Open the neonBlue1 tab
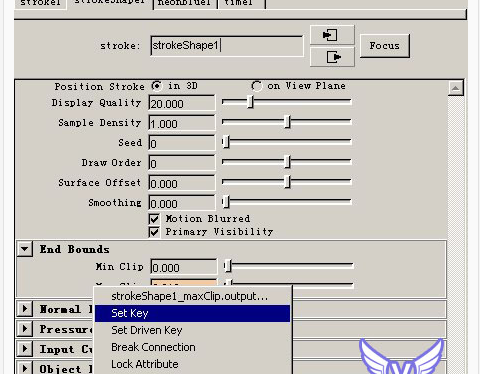The image size is (480, 374). [x=185, y=3]
